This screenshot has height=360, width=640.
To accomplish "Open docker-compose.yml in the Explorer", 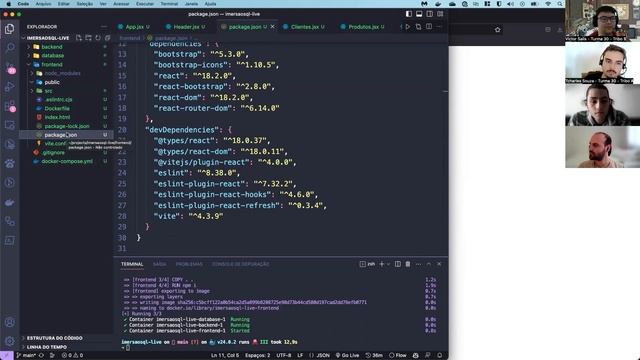I will (x=67, y=161).
